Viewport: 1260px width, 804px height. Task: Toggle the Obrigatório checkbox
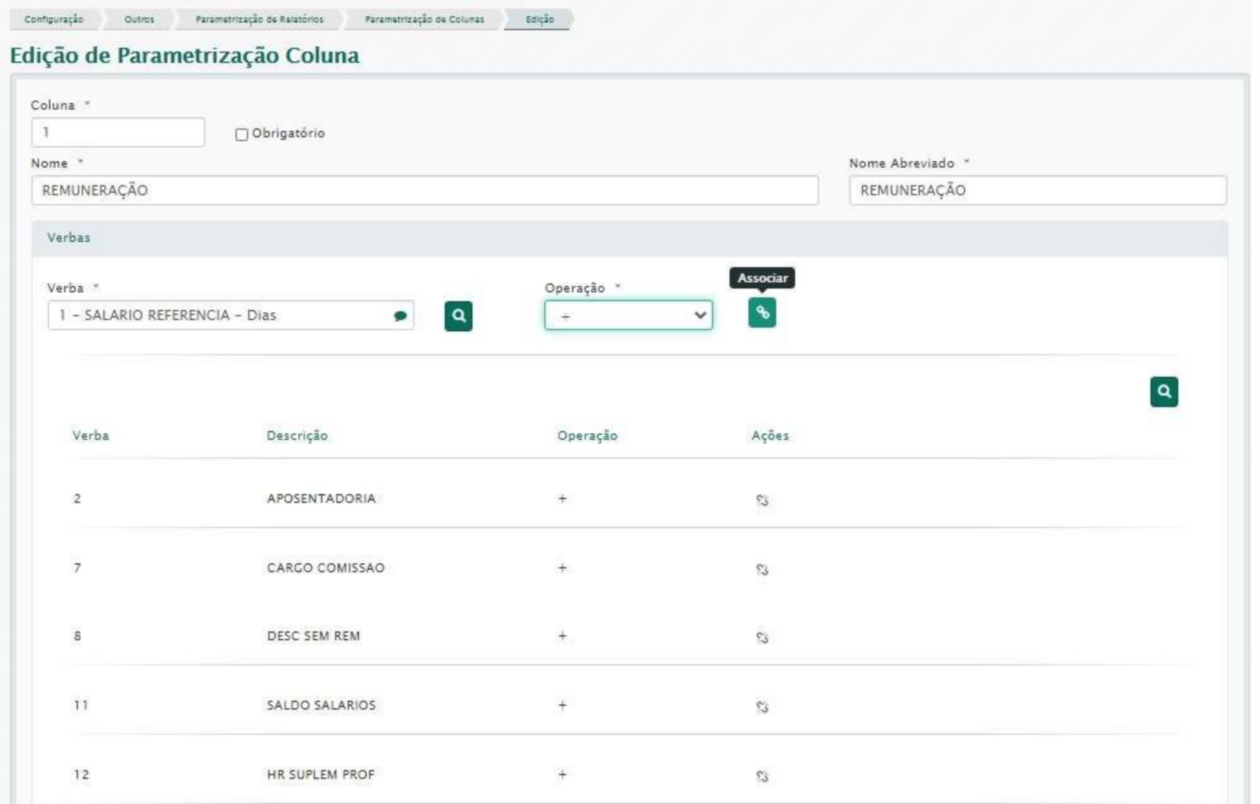[x=240, y=133]
